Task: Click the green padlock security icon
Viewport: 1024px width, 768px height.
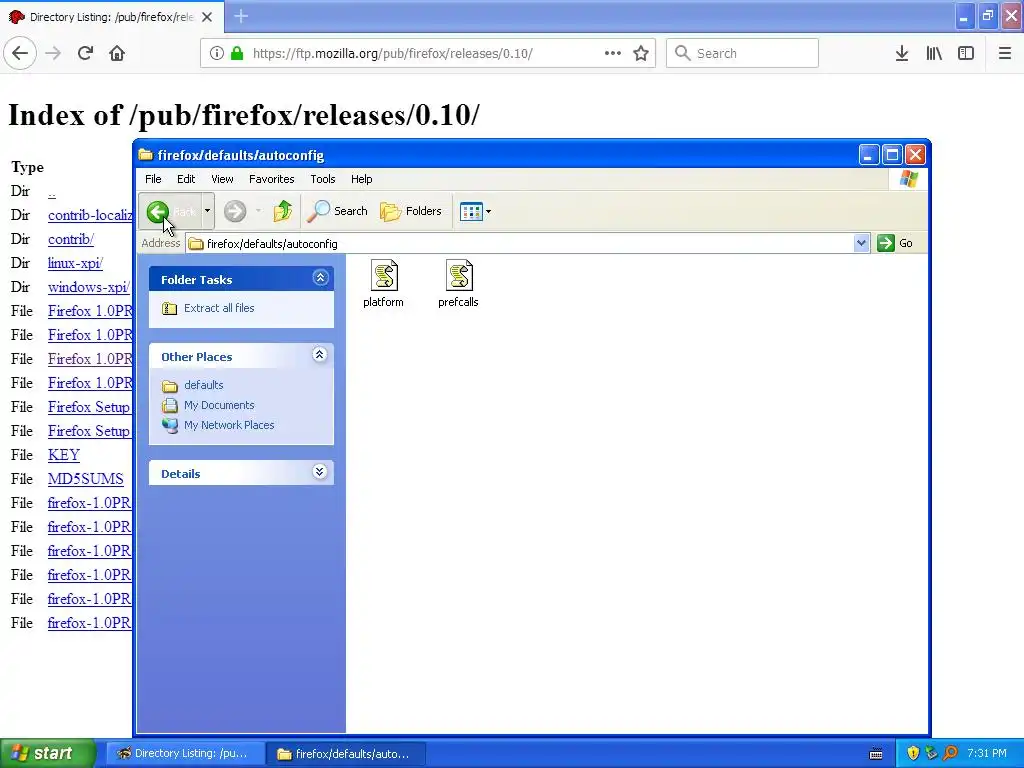Action: tap(237, 53)
